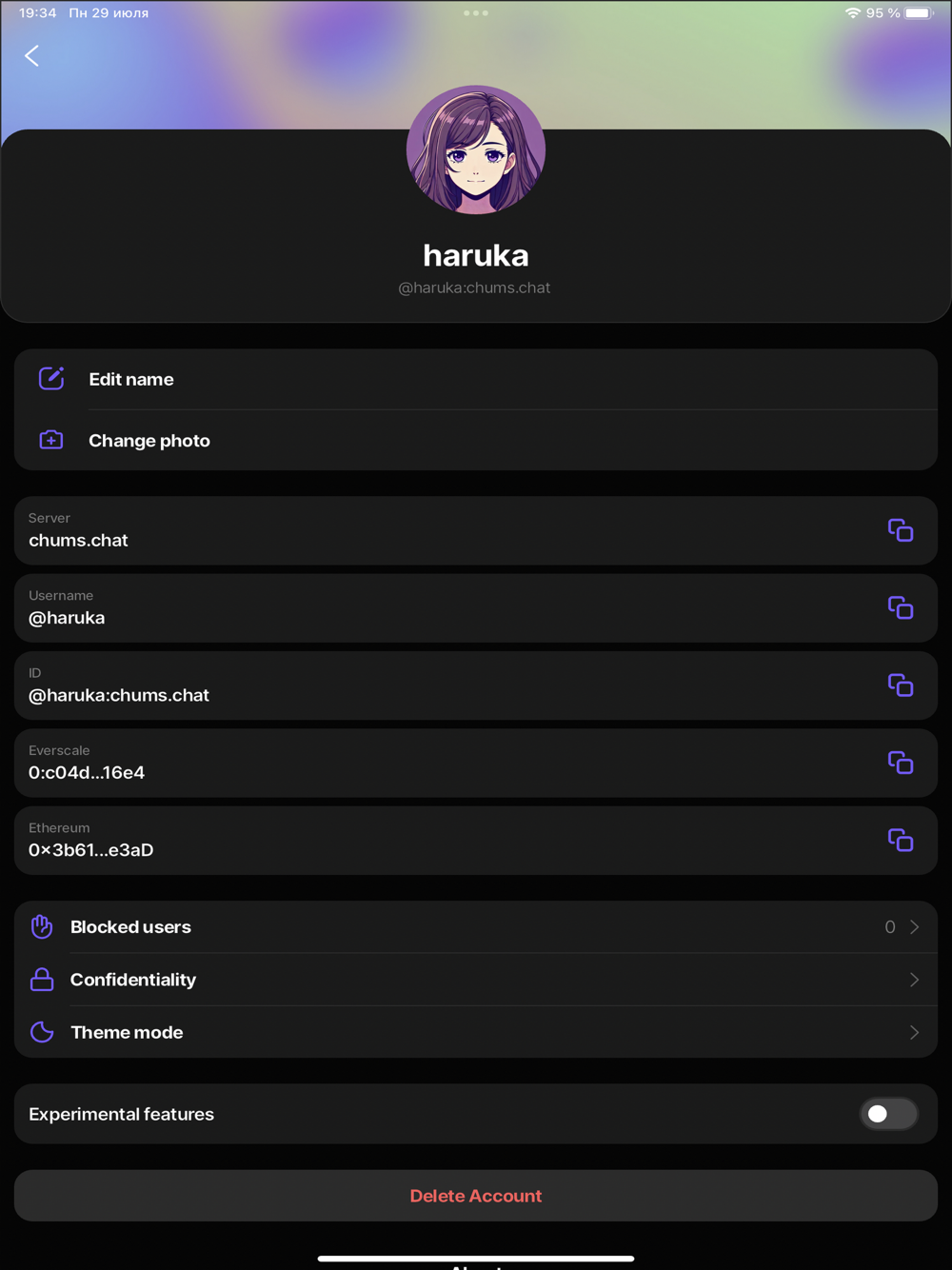Tap the three-dot multitasking indicator
This screenshot has height=1270, width=952.
(x=476, y=13)
